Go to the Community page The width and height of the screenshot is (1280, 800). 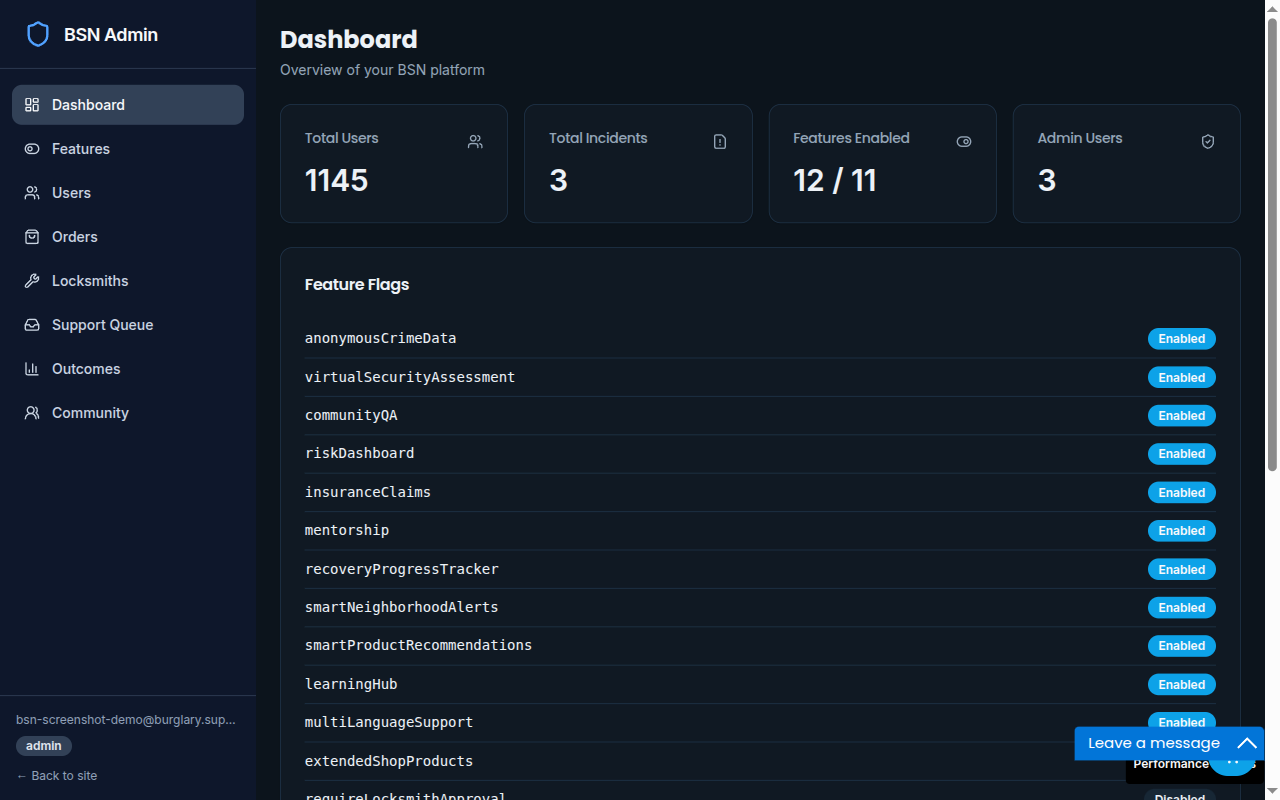(x=128, y=413)
